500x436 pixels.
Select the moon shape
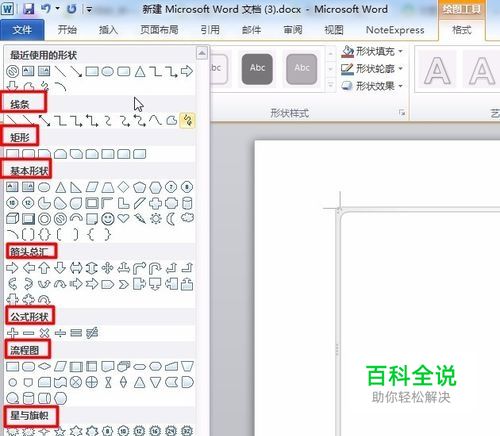click(171, 219)
